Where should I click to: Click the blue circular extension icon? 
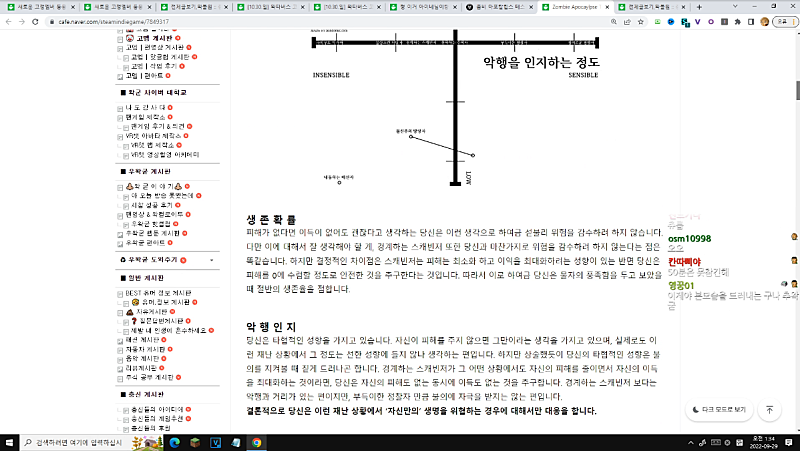pyautogui.click(x=671, y=22)
